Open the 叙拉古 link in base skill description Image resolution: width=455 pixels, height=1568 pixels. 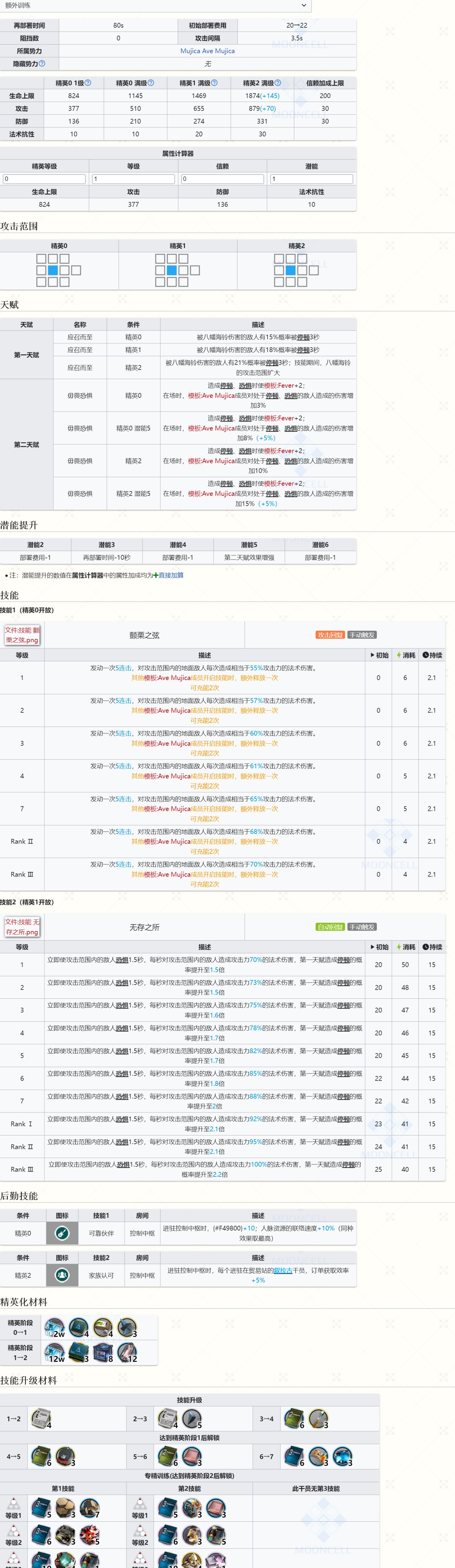pyautogui.click(x=283, y=1270)
